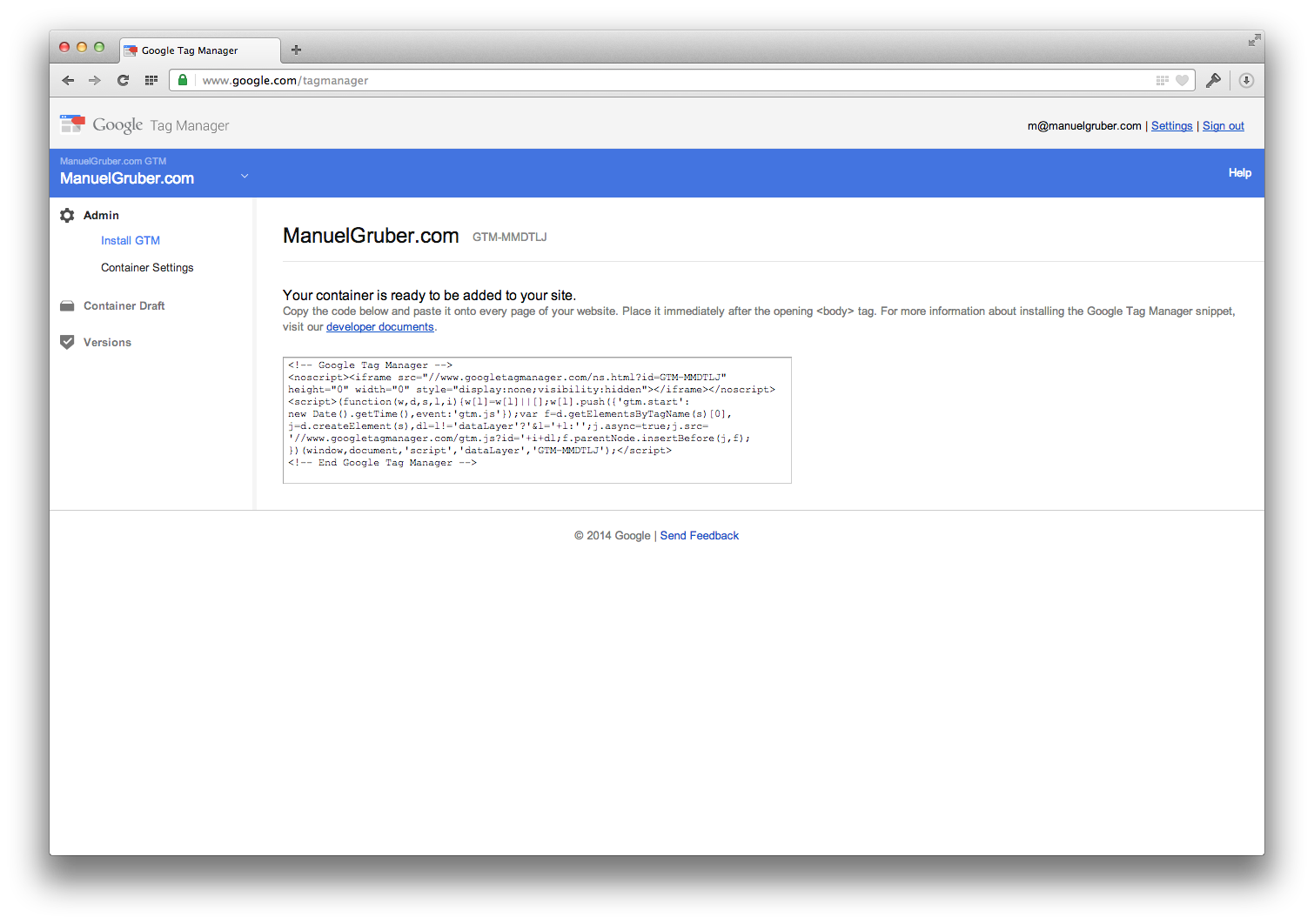1314x924 pixels.
Task: Click the Google Tag Manager logo icon
Action: tap(72, 124)
